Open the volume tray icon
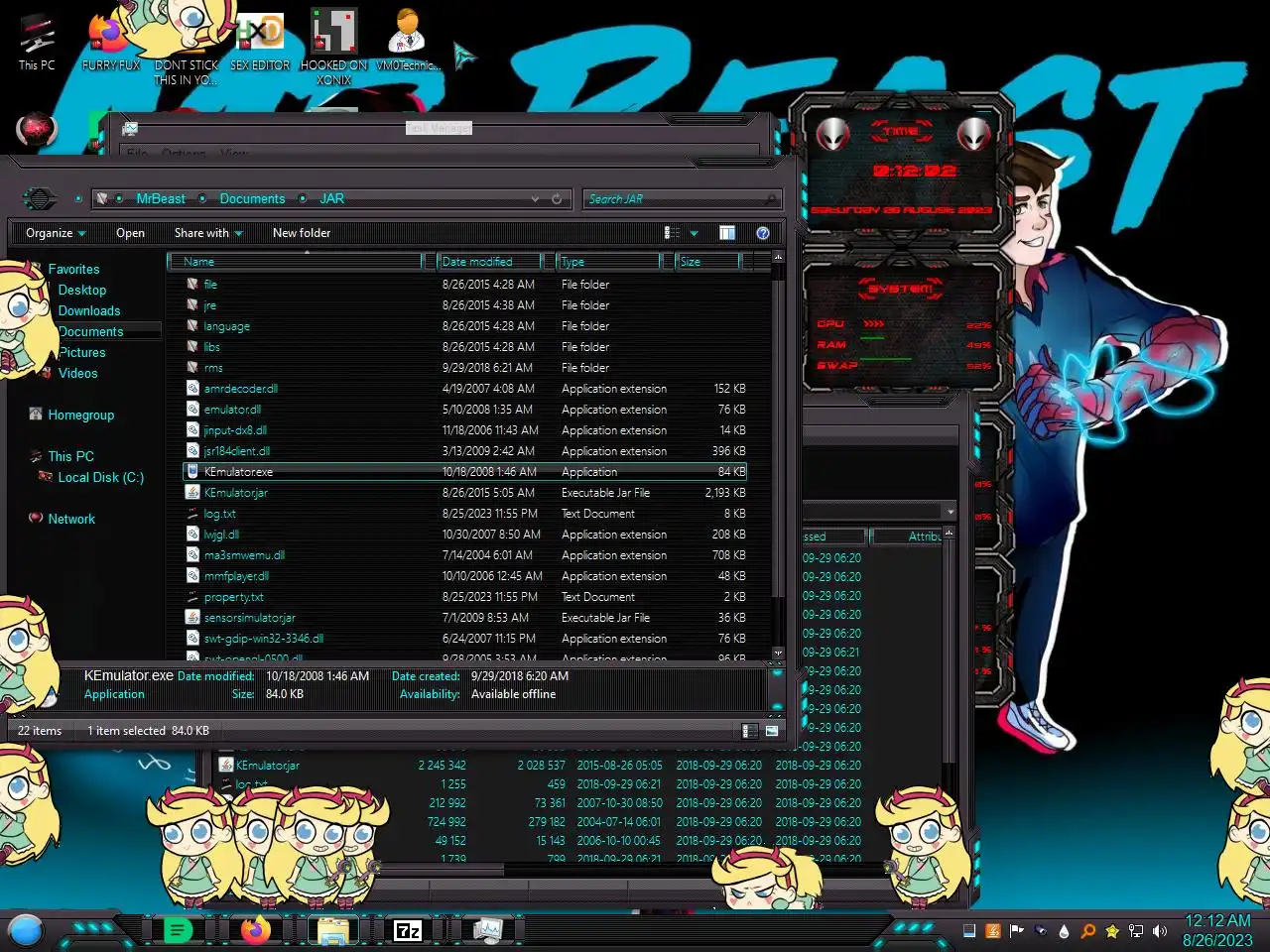The image size is (1270, 952). click(x=1160, y=931)
